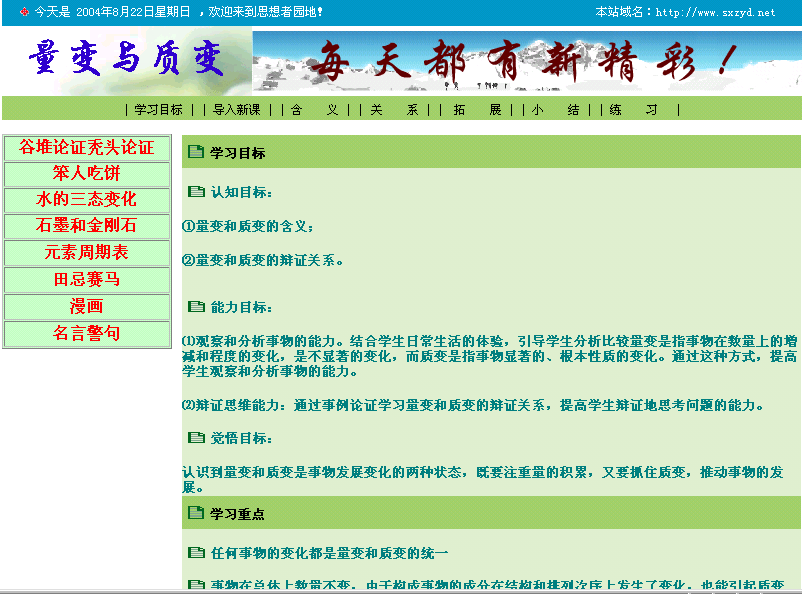This screenshot has width=802, height=594.
Task: Click the book icon next to 觉悟目标
Action: [x=196, y=437]
